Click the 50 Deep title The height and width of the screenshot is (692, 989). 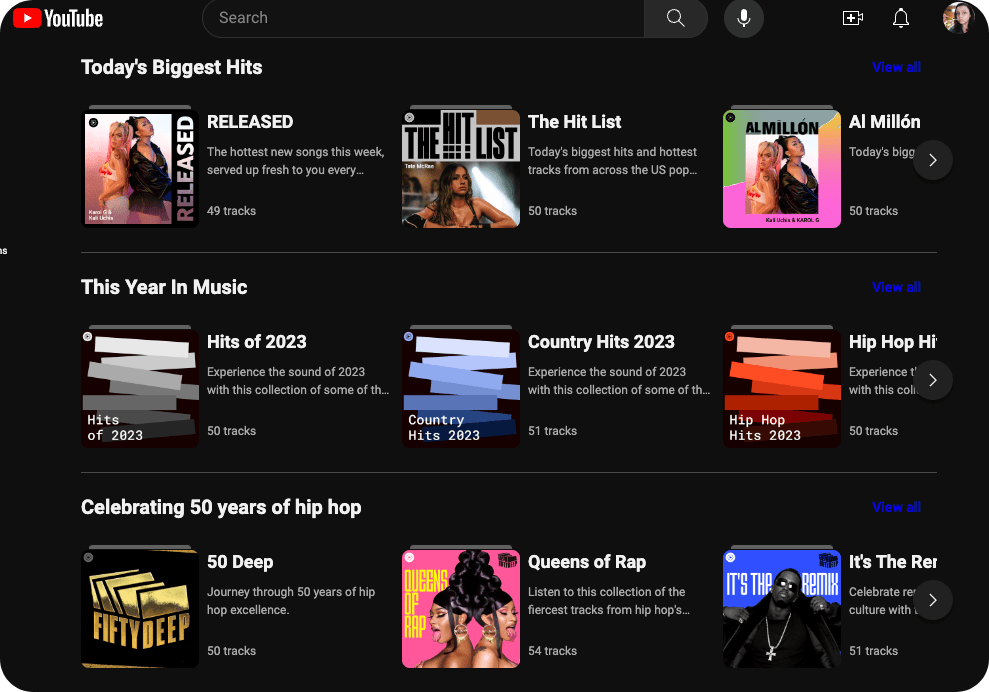click(240, 562)
